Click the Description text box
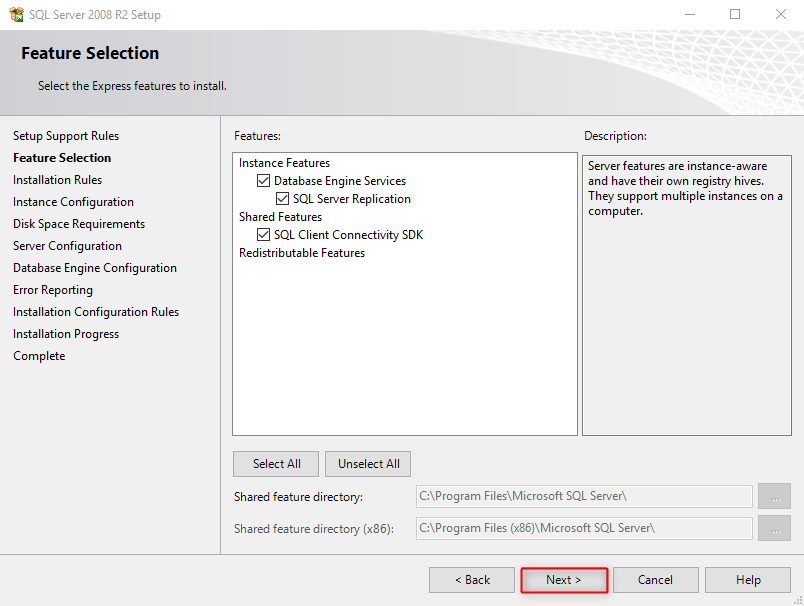Viewport: 804px width, 606px height. coord(687,295)
